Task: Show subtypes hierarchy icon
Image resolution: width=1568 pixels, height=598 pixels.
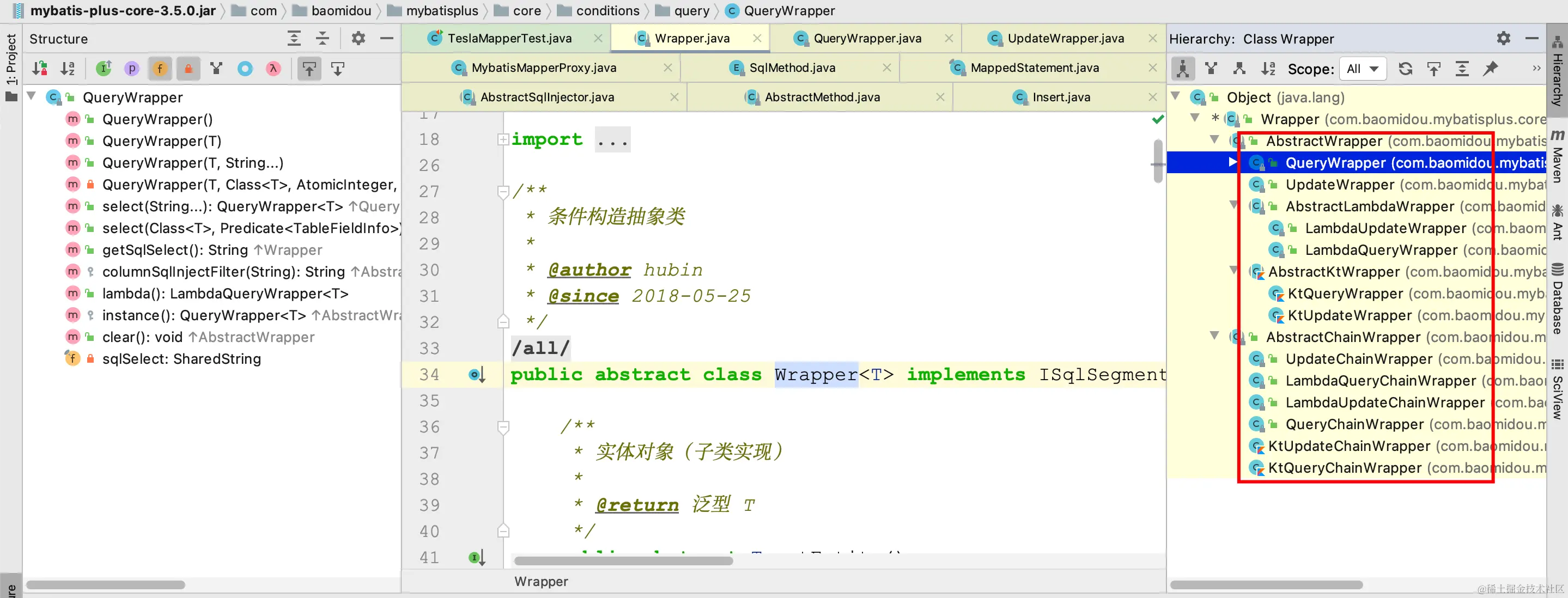Action: pos(1239,69)
